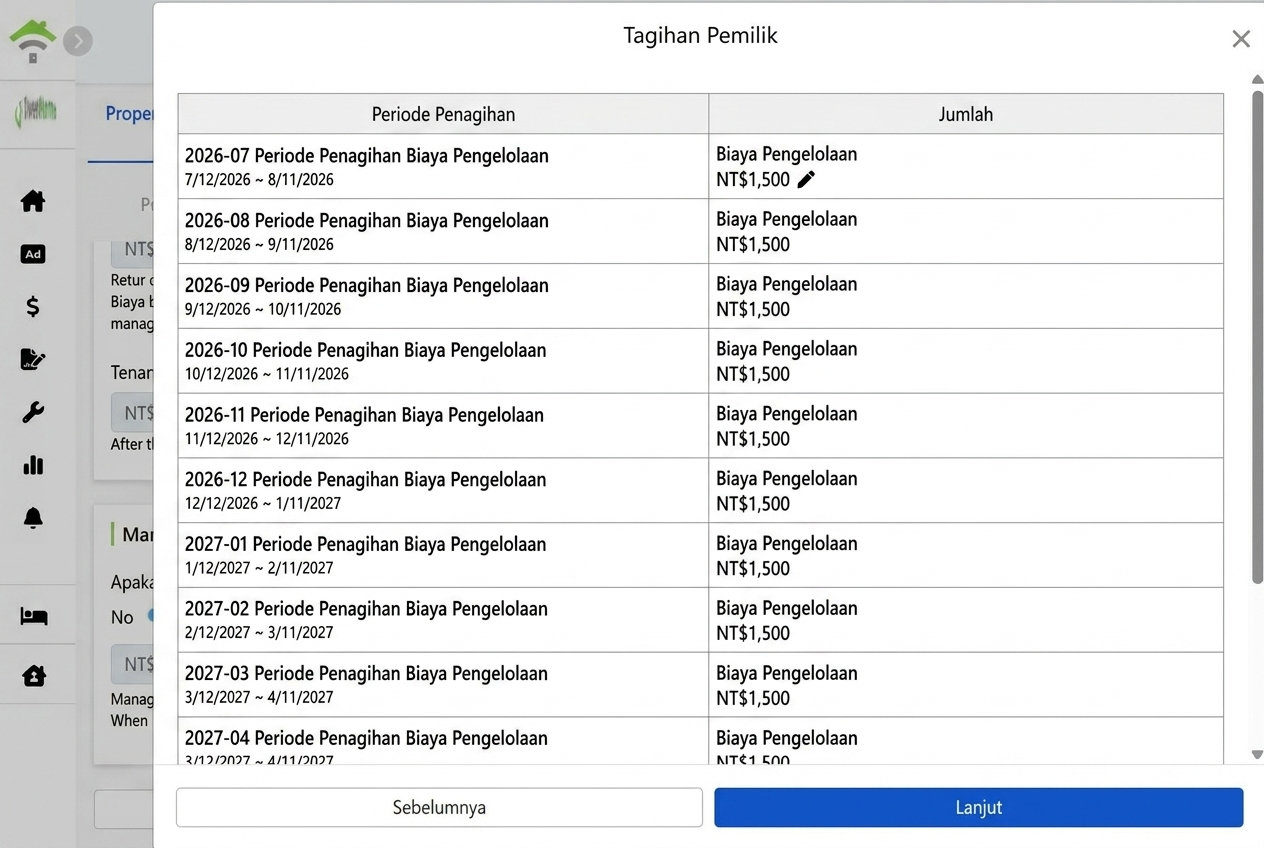Open the bell notifications icon
The width and height of the screenshot is (1264, 848).
pyautogui.click(x=33, y=518)
